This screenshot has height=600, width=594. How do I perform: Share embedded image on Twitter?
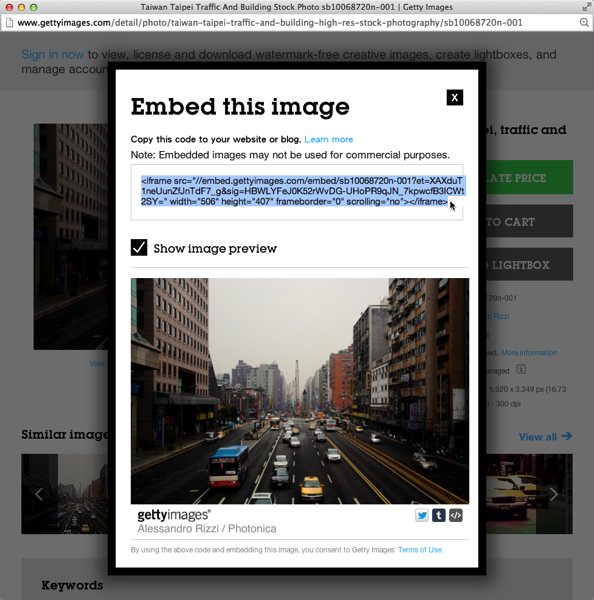[x=422, y=515]
